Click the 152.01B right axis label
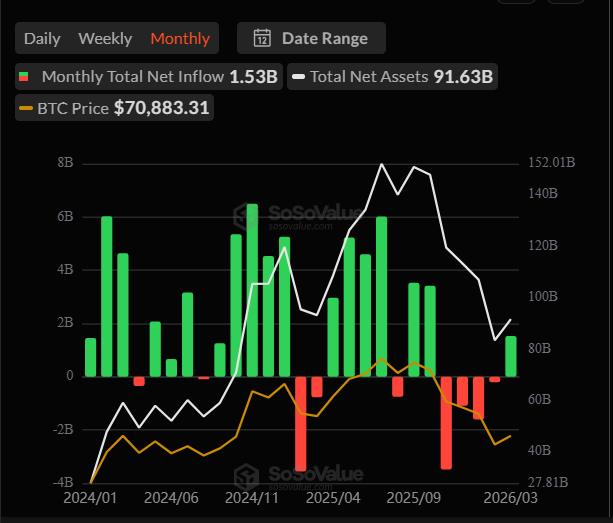The width and height of the screenshot is (613, 523). [x=552, y=162]
